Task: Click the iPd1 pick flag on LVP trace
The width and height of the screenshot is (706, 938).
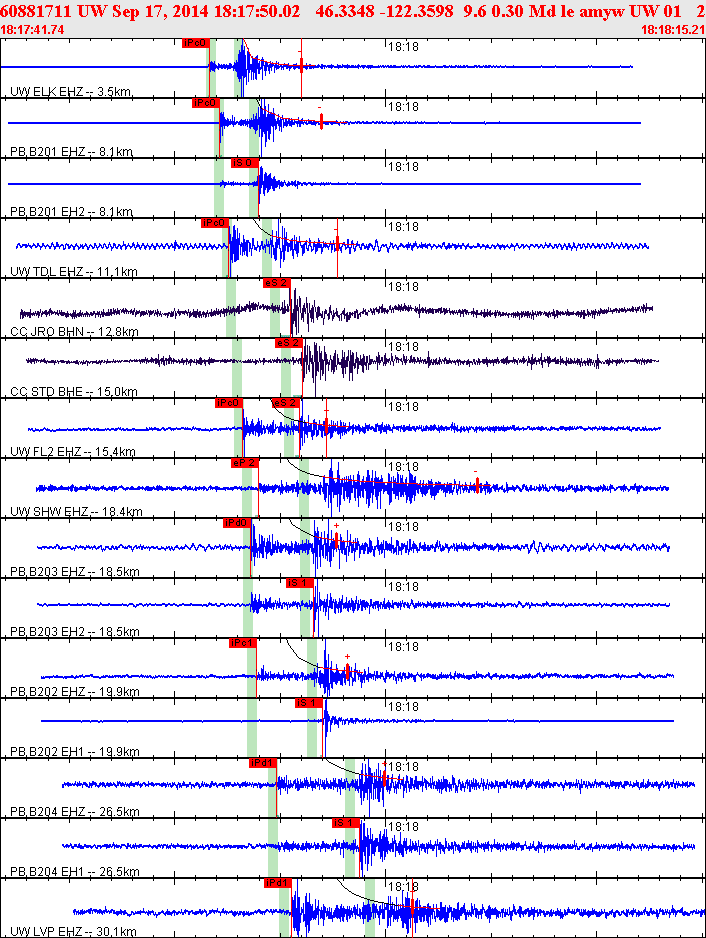Action: tap(277, 883)
